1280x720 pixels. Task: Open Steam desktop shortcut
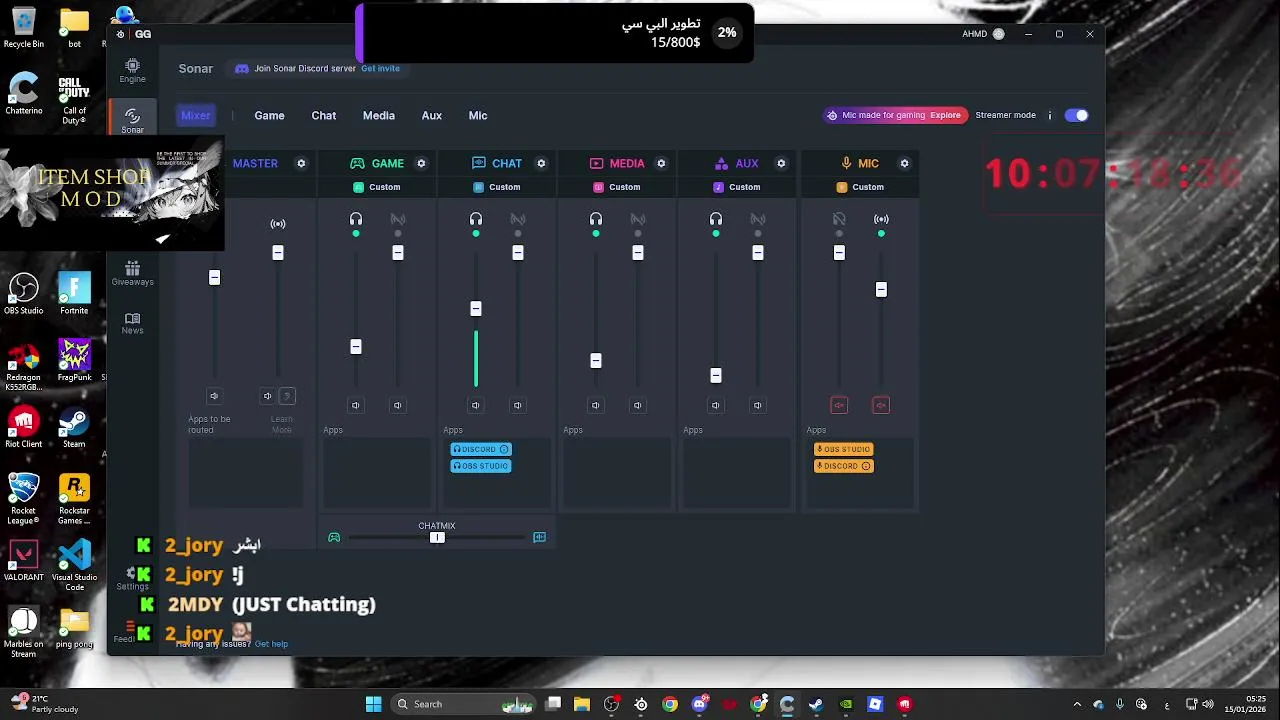tap(74, 427)
